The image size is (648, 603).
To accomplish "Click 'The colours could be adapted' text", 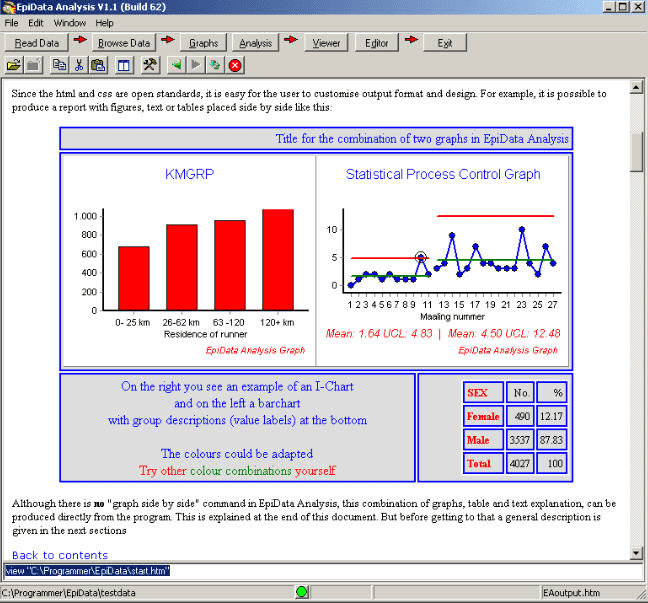I will point(237,454).
